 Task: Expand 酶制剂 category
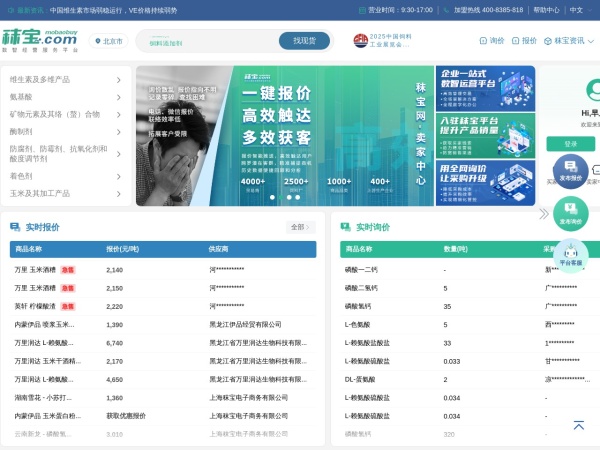pos(65,132)
